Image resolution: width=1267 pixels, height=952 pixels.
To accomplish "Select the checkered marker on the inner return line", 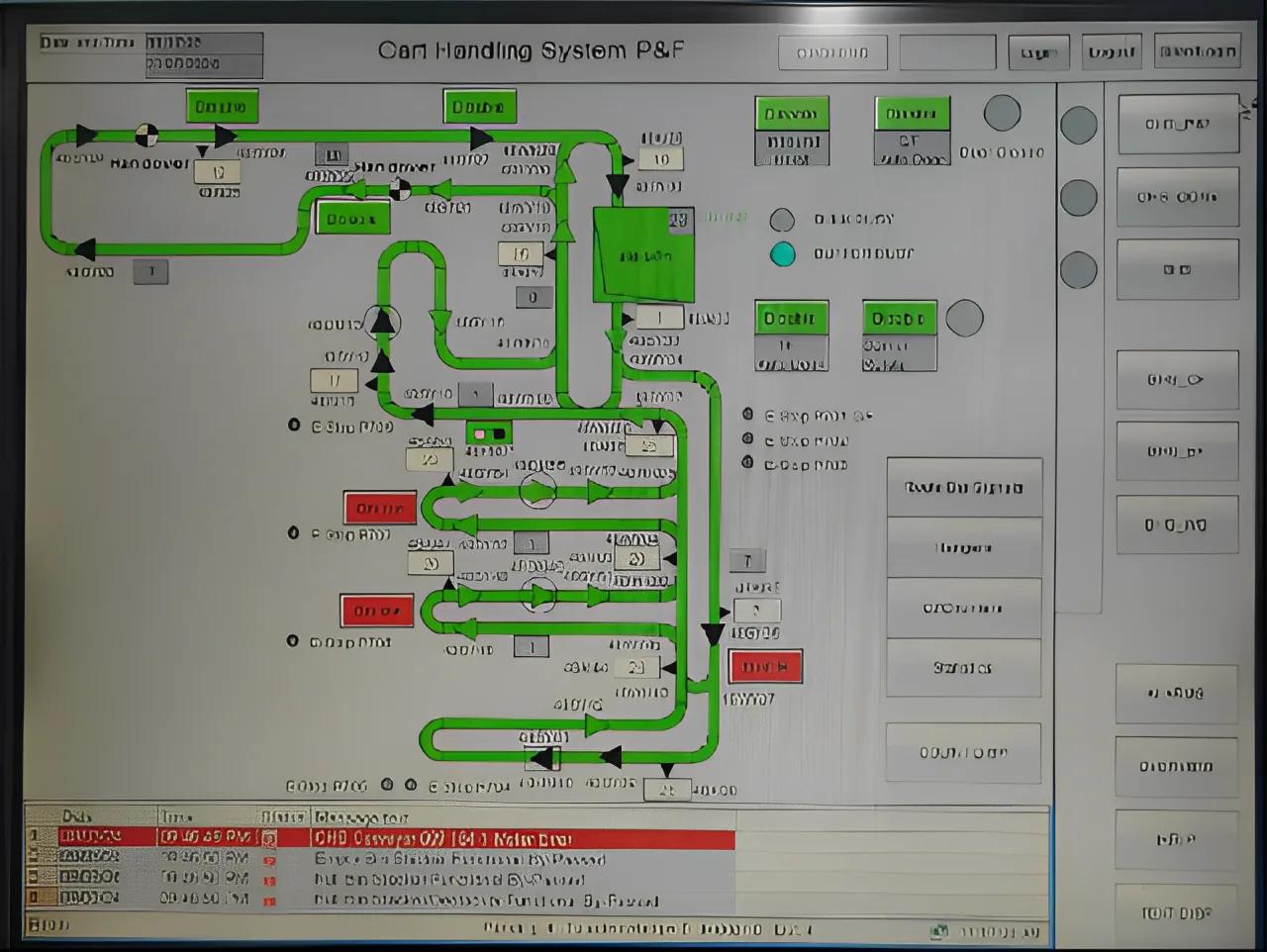I will [400, 188].
